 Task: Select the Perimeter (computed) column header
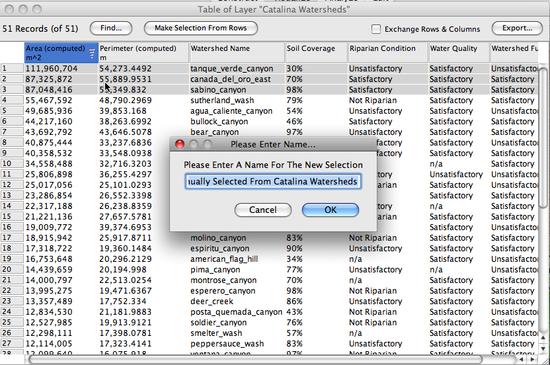click(143, 53)
